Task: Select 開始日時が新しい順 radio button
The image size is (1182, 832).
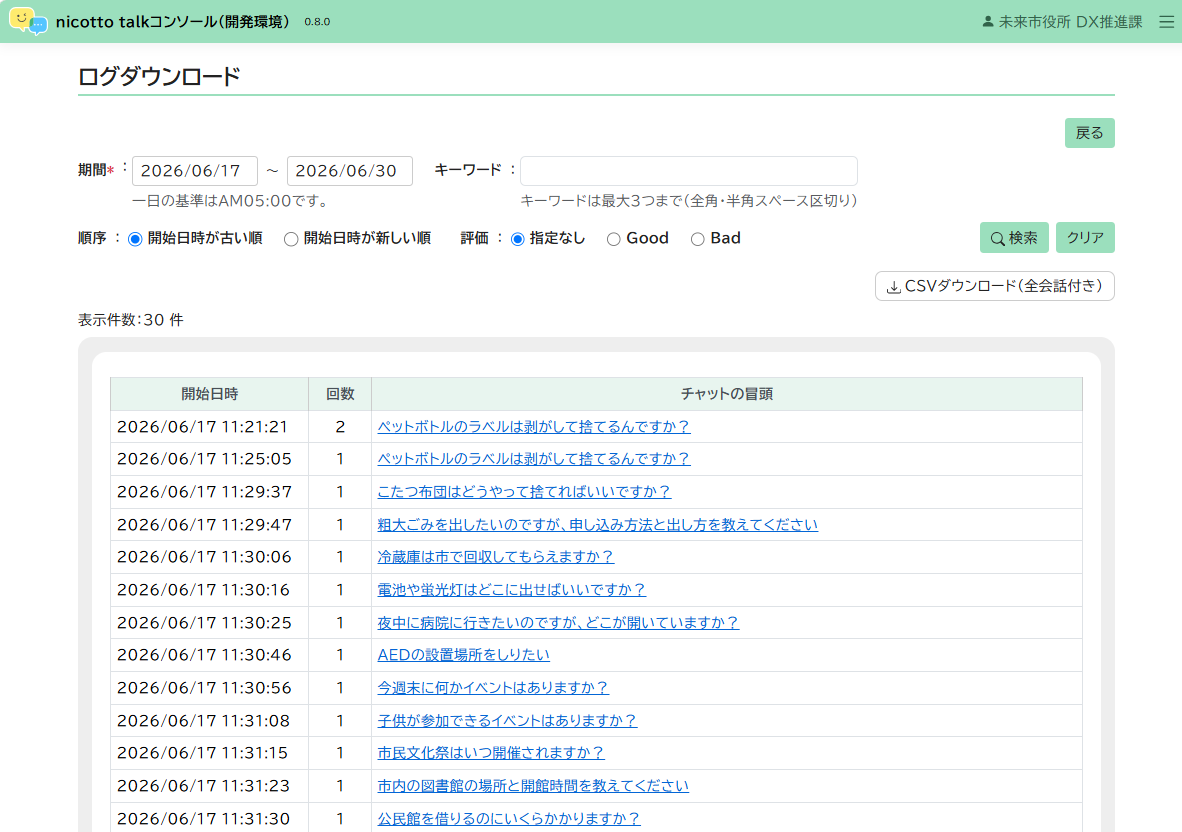Action: point(291,239)
